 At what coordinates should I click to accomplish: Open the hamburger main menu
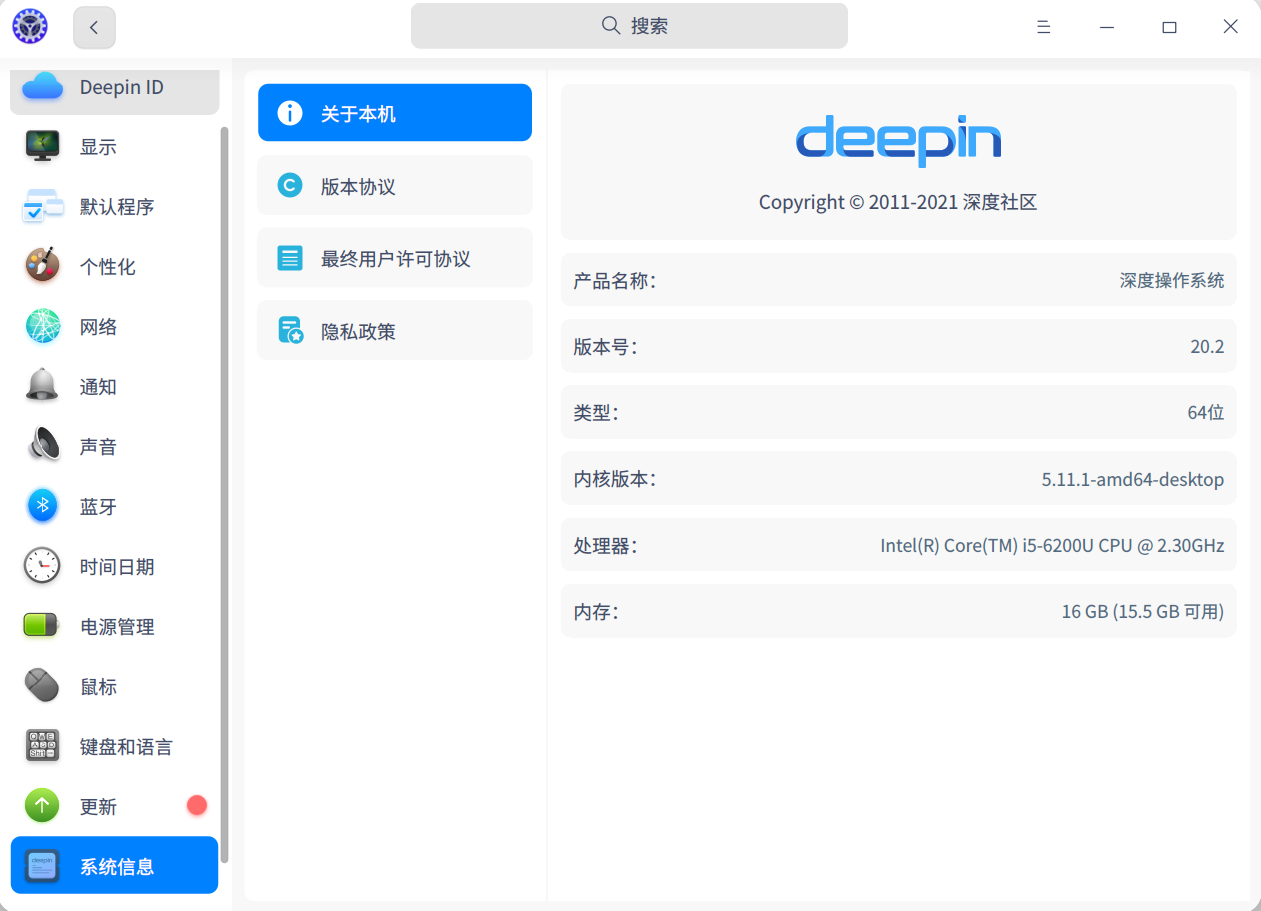click(x=1043, y=27)
